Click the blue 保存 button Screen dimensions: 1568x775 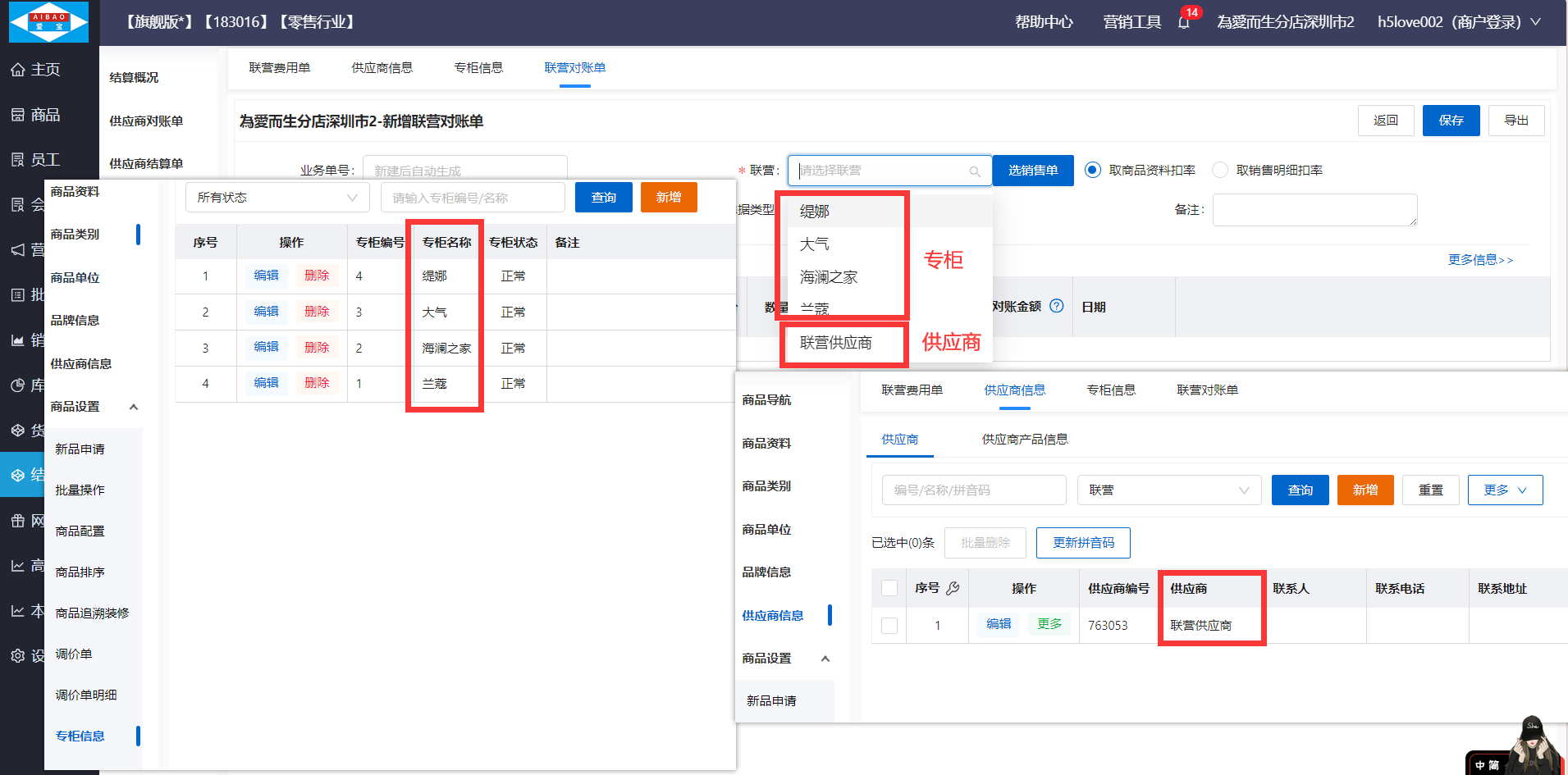[x=1451, y=121]
